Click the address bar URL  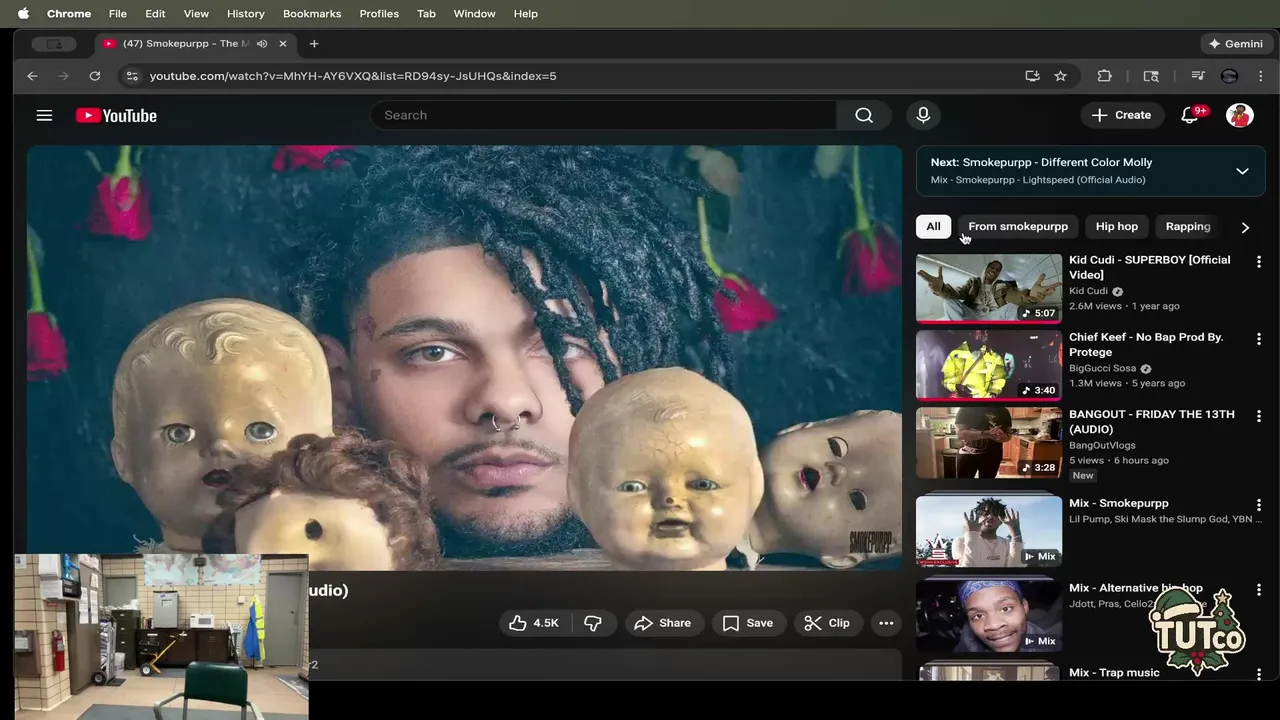353,76
